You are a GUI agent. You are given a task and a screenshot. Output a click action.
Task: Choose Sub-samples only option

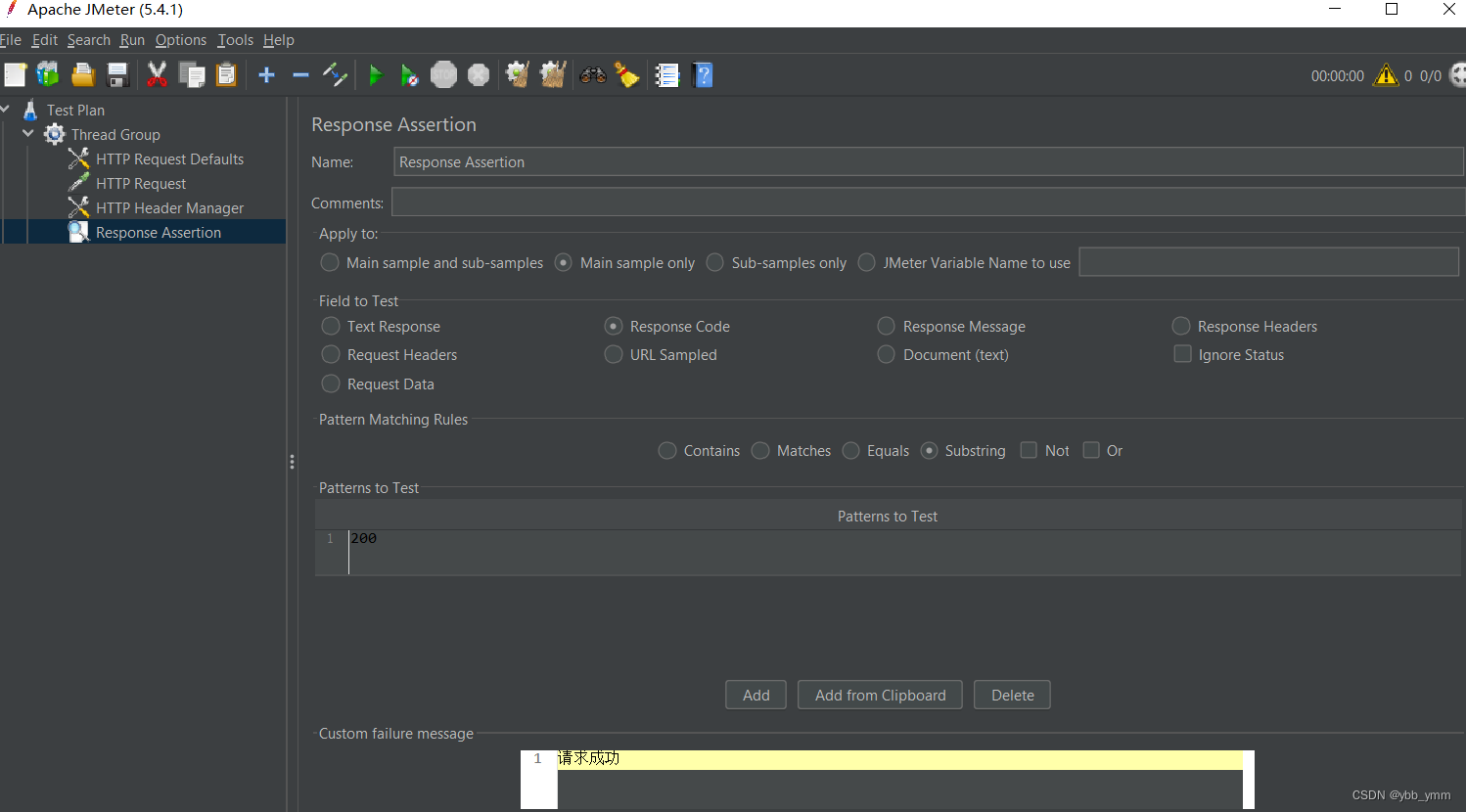point(715,262)
